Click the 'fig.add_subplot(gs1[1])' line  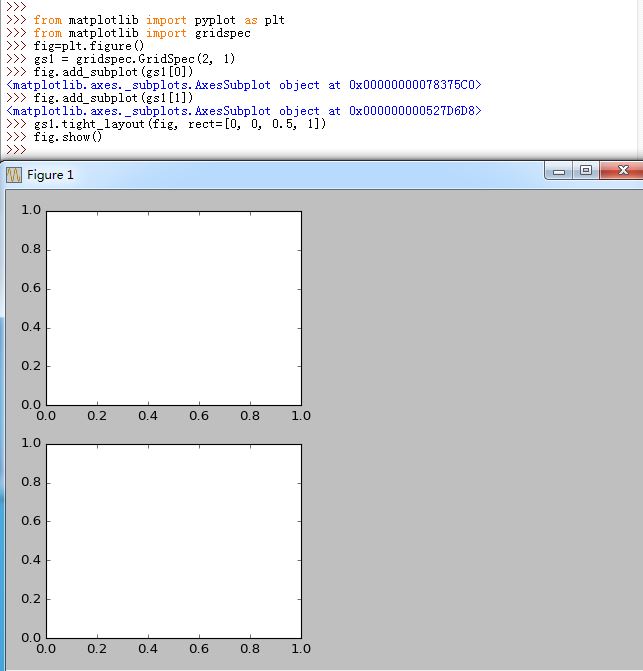pyautogui.click(x=113, y=98)
